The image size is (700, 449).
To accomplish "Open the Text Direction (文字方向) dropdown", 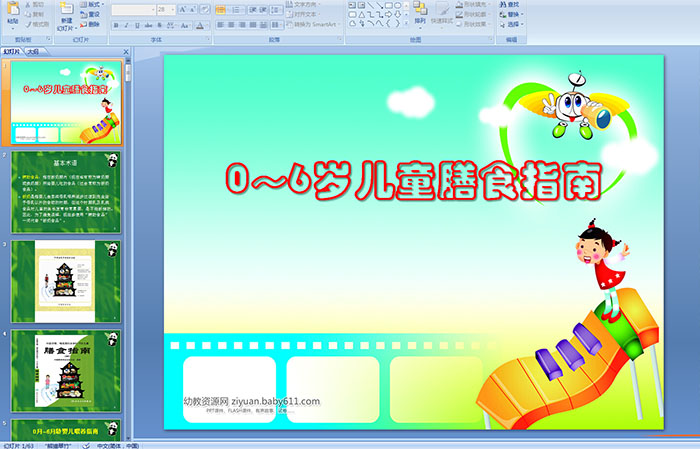I will [x=303, y=4].
